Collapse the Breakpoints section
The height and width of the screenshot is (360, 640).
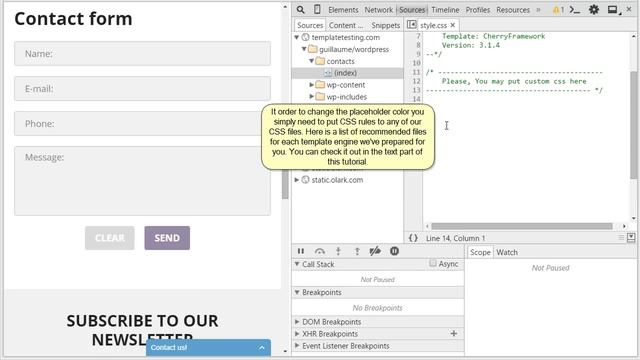pos(297,292)
